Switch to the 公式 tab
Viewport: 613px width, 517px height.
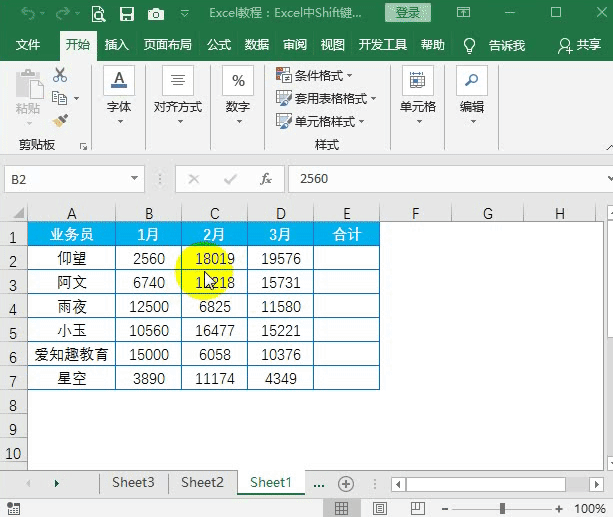pyautogui.click(x=219, y=45)
